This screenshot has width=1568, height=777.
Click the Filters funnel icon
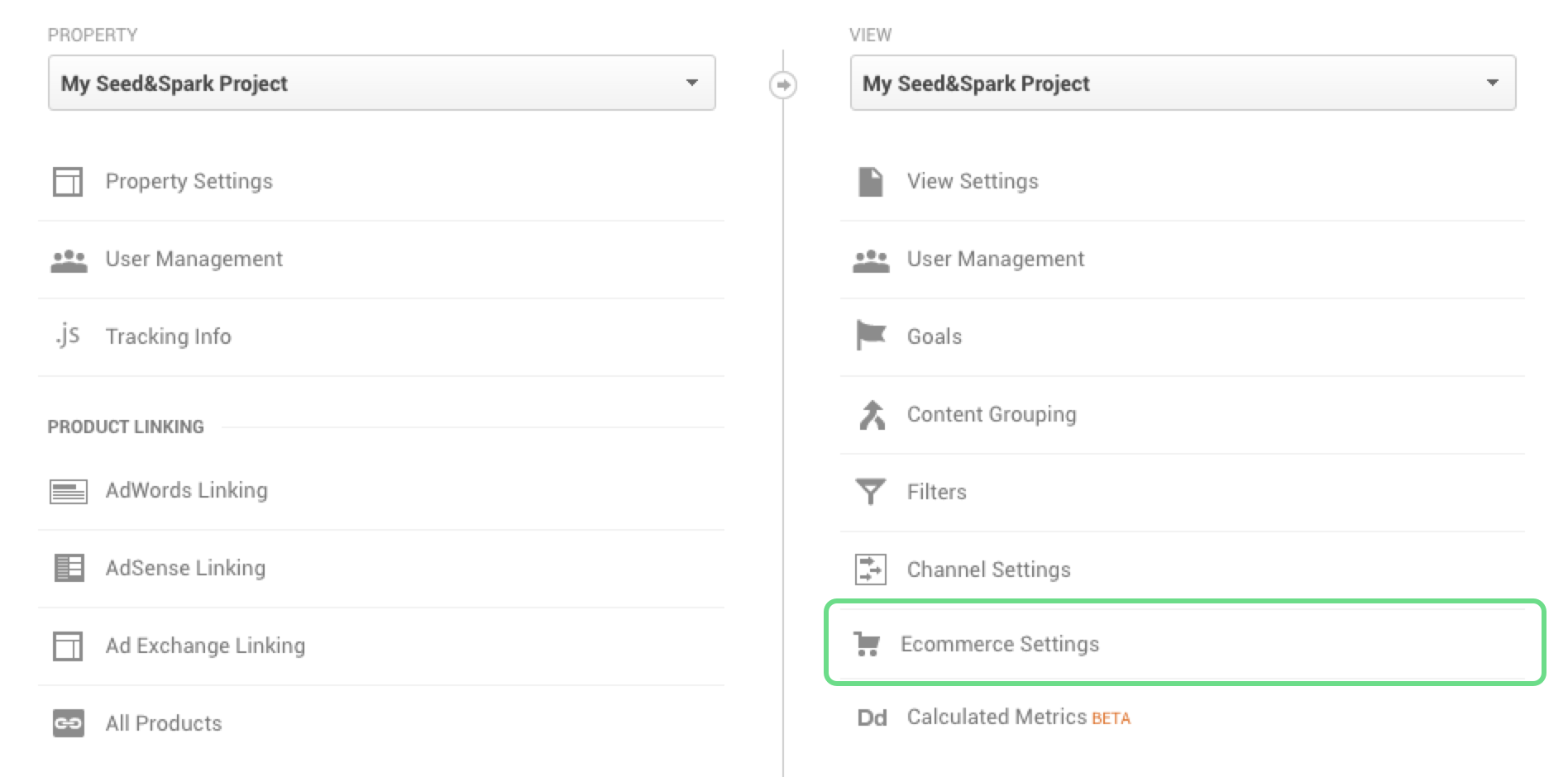point(870,492)
